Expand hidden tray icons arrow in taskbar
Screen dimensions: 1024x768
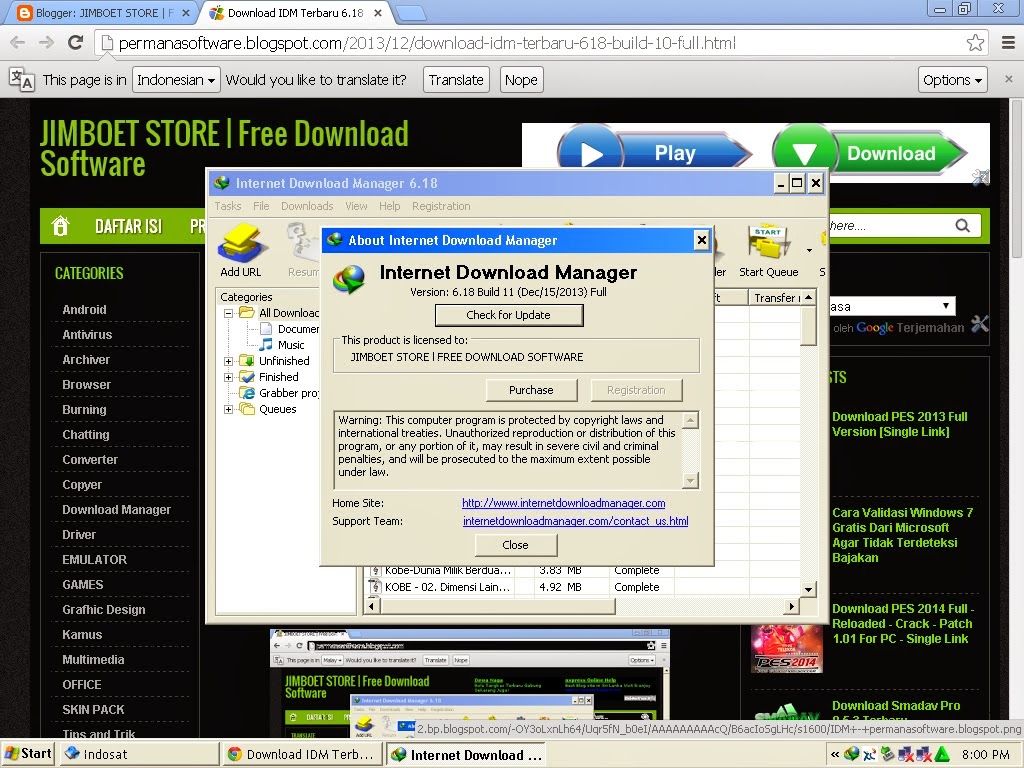click(x=835, y=754)
